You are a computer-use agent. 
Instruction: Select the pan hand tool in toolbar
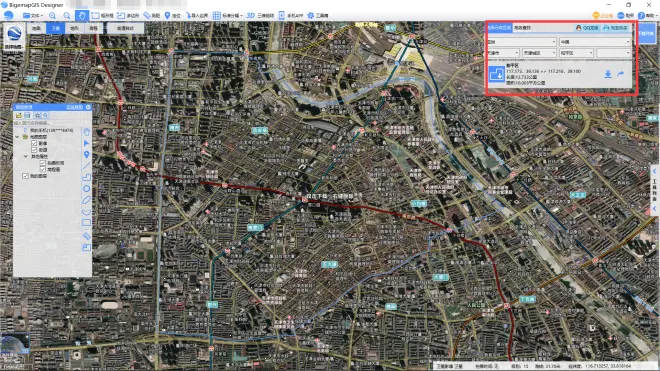[x=82, y=16]
